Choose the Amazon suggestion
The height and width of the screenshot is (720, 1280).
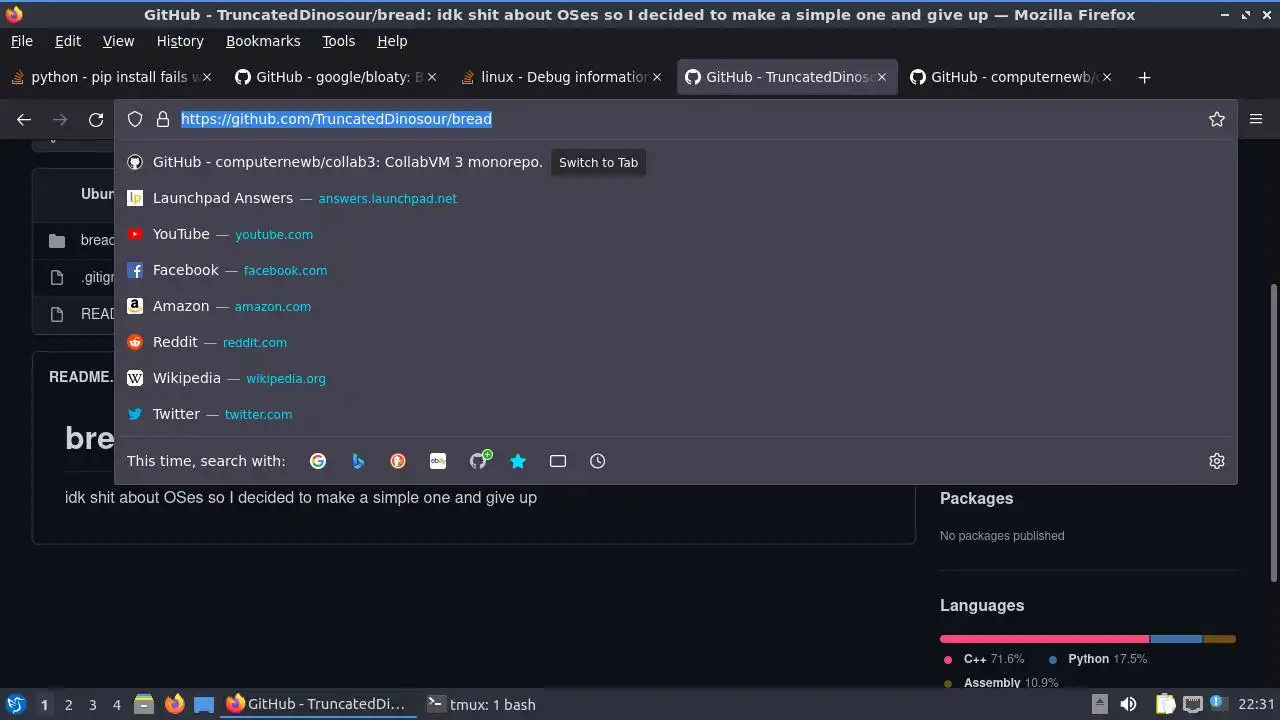tap(676, 306)
